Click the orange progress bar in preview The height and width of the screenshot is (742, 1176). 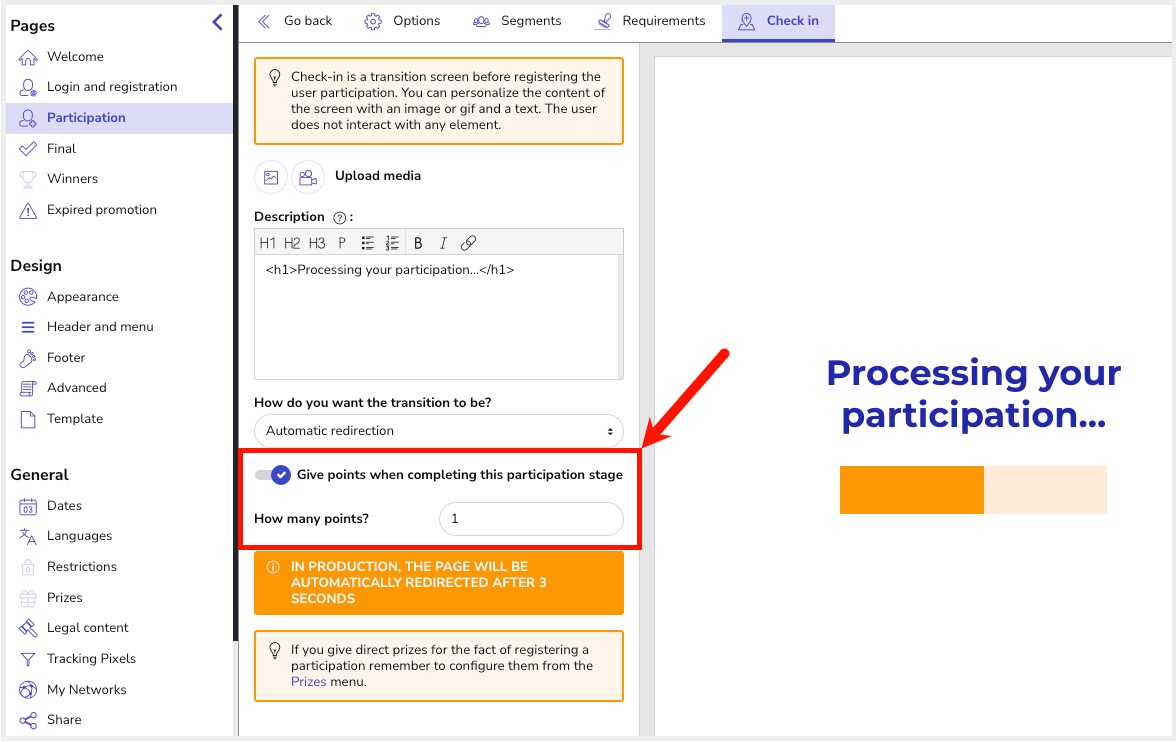point(911,490)
